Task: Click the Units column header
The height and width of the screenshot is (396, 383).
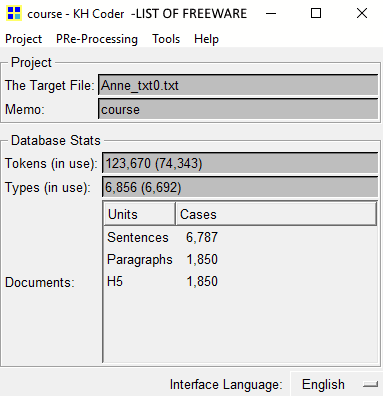Action: pyautogui.click(x=139, y=214)
